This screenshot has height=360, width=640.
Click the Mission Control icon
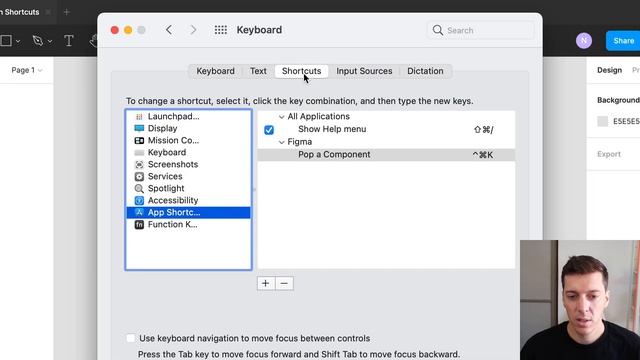tap(139, 140)
